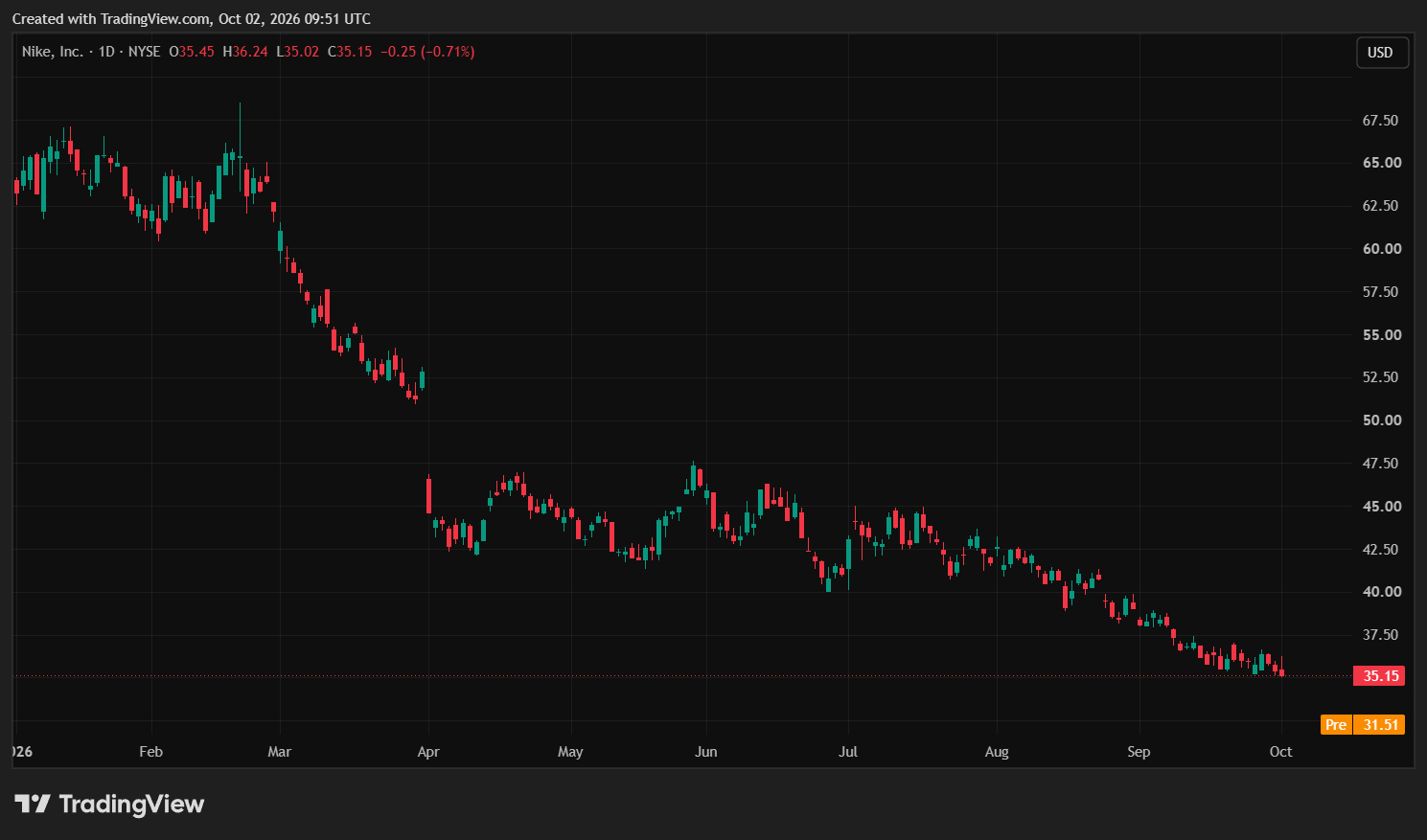Open the USD currency selector
The height and width of the screenshot is (840, 1427).
(x=1382, y=53)
